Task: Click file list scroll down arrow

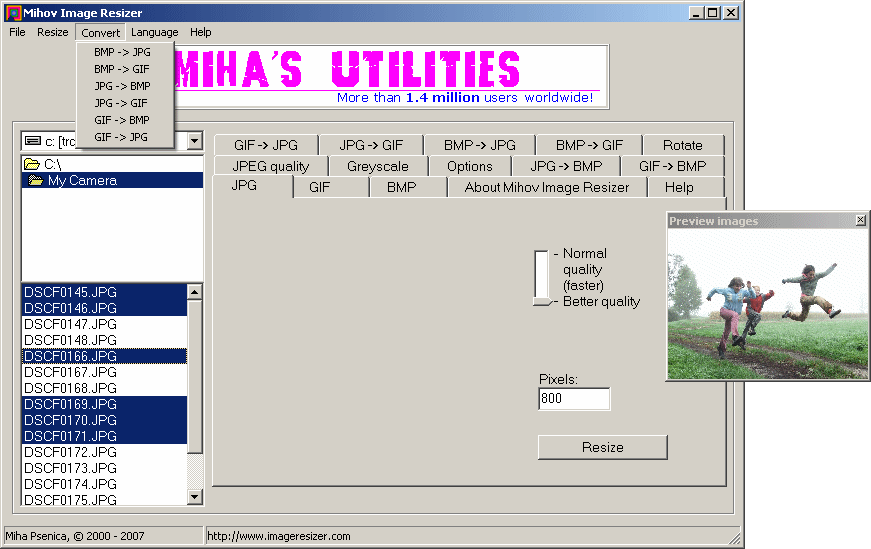Action: click(195, 497)
